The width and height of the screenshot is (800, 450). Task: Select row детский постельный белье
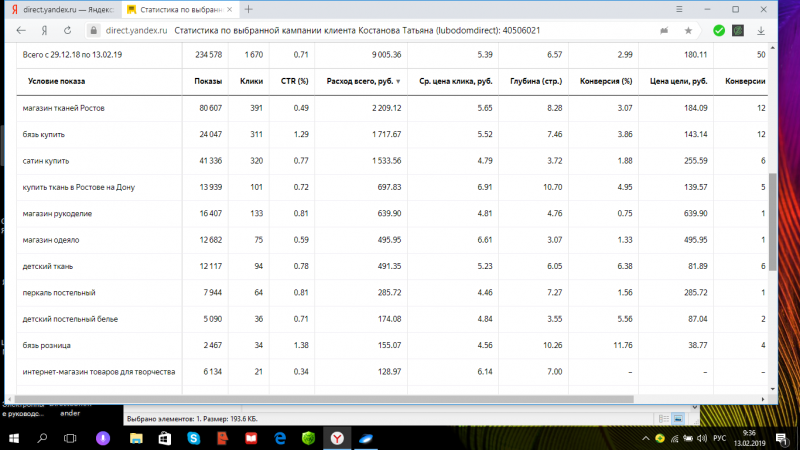click(393, 319)
